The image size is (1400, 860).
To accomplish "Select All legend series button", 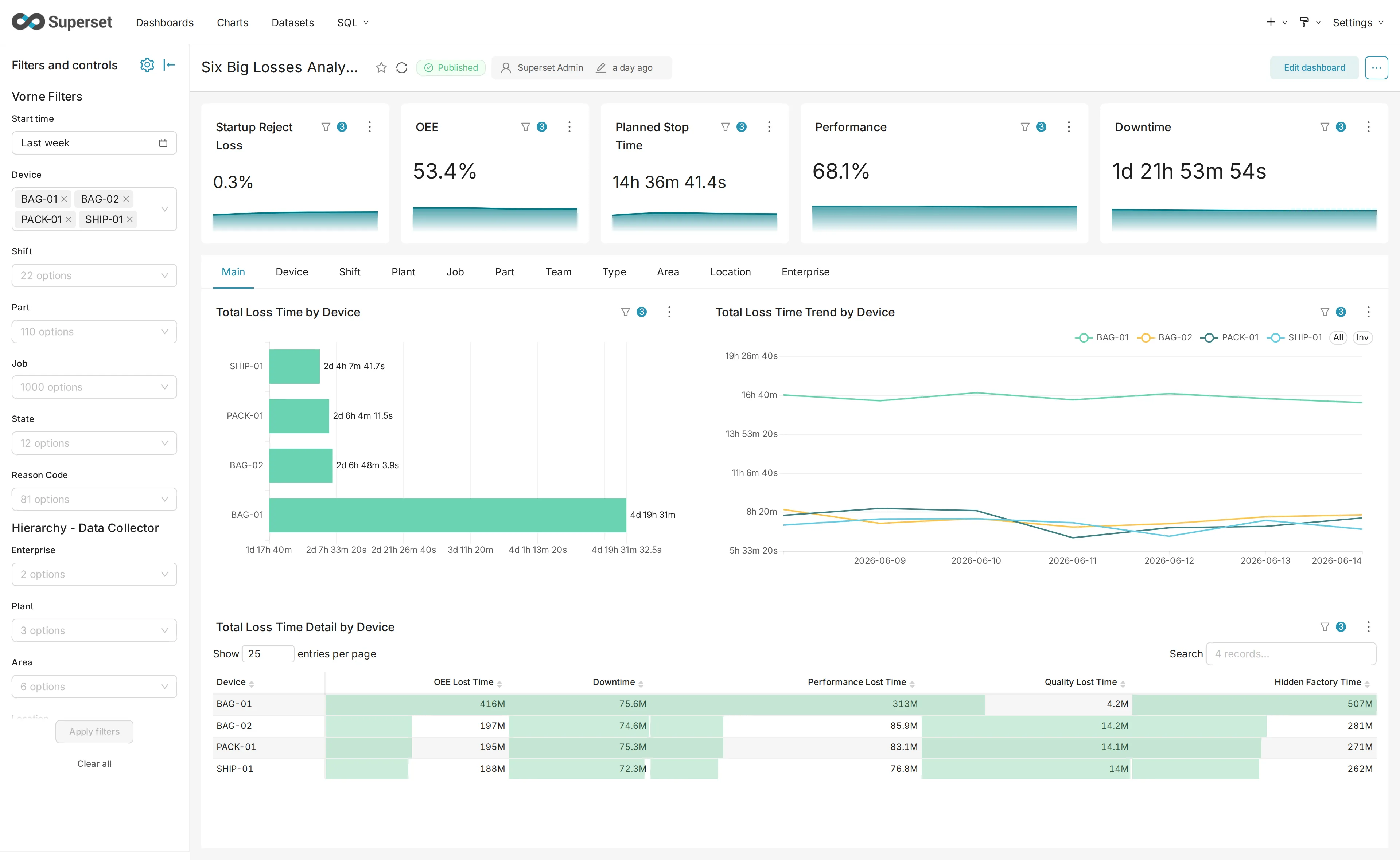I will coord(1338,337).
